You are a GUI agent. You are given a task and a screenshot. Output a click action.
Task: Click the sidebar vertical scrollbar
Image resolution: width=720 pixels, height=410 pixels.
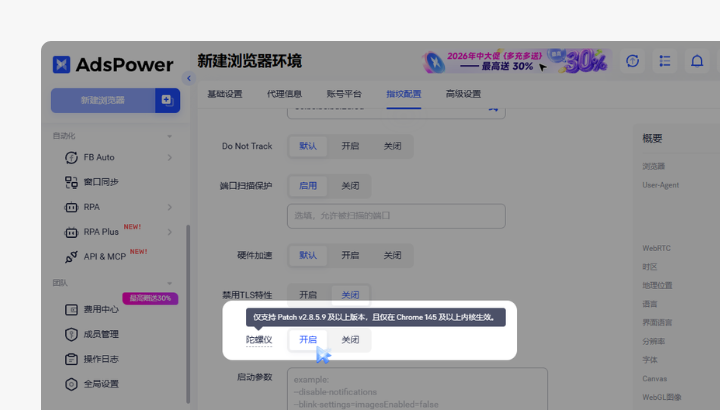pyautogui.click(x=188, y=315)
